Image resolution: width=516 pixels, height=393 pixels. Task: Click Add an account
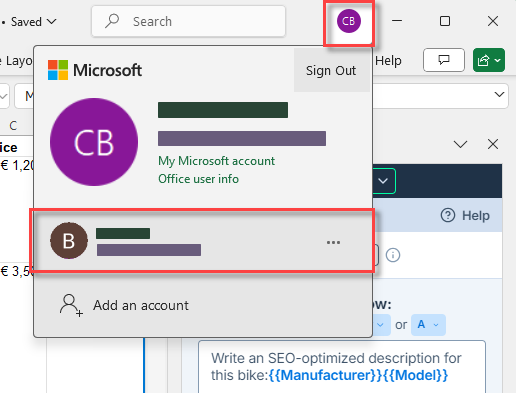point(141,305)
